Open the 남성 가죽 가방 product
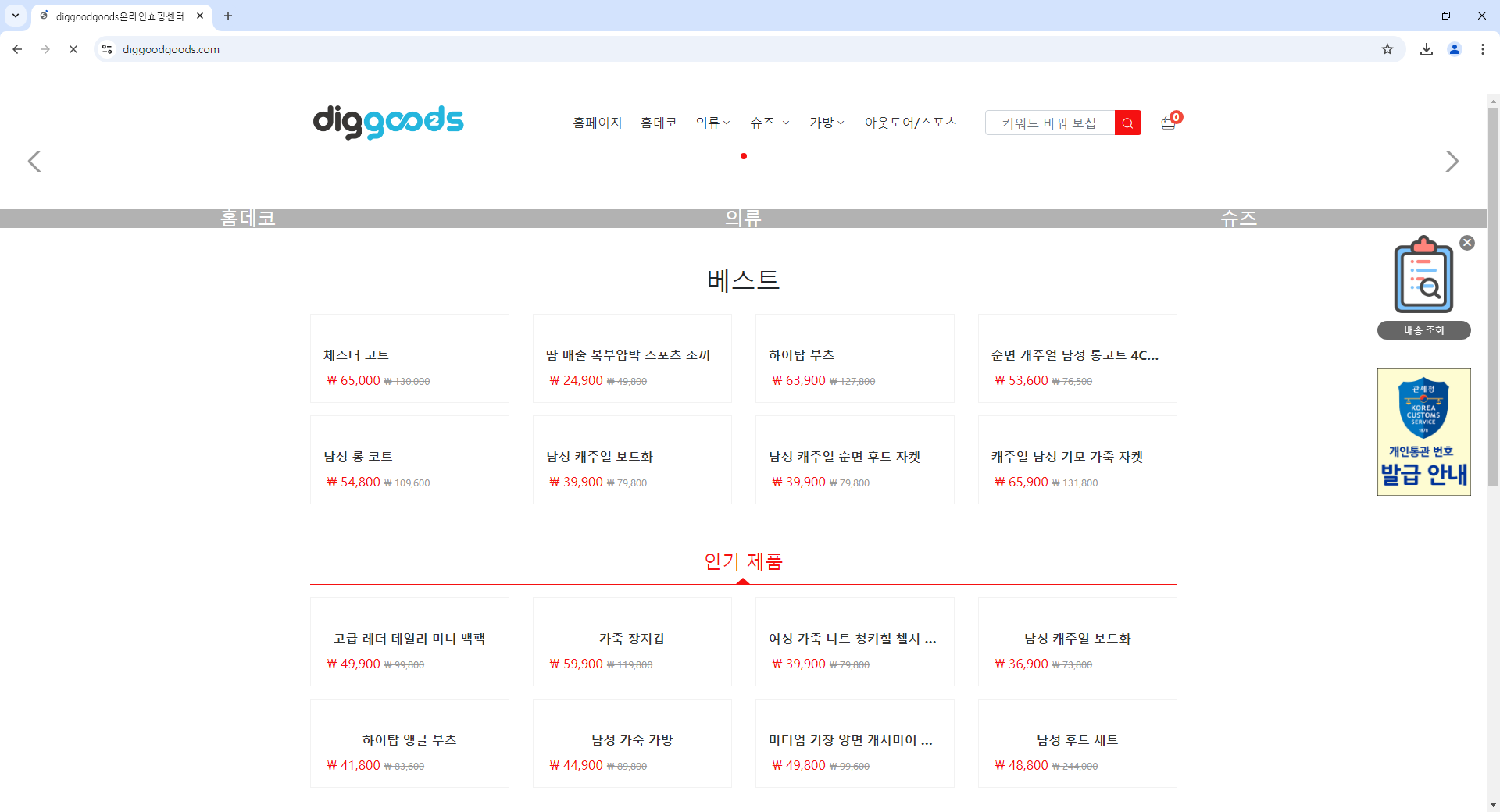 (632, 740)
